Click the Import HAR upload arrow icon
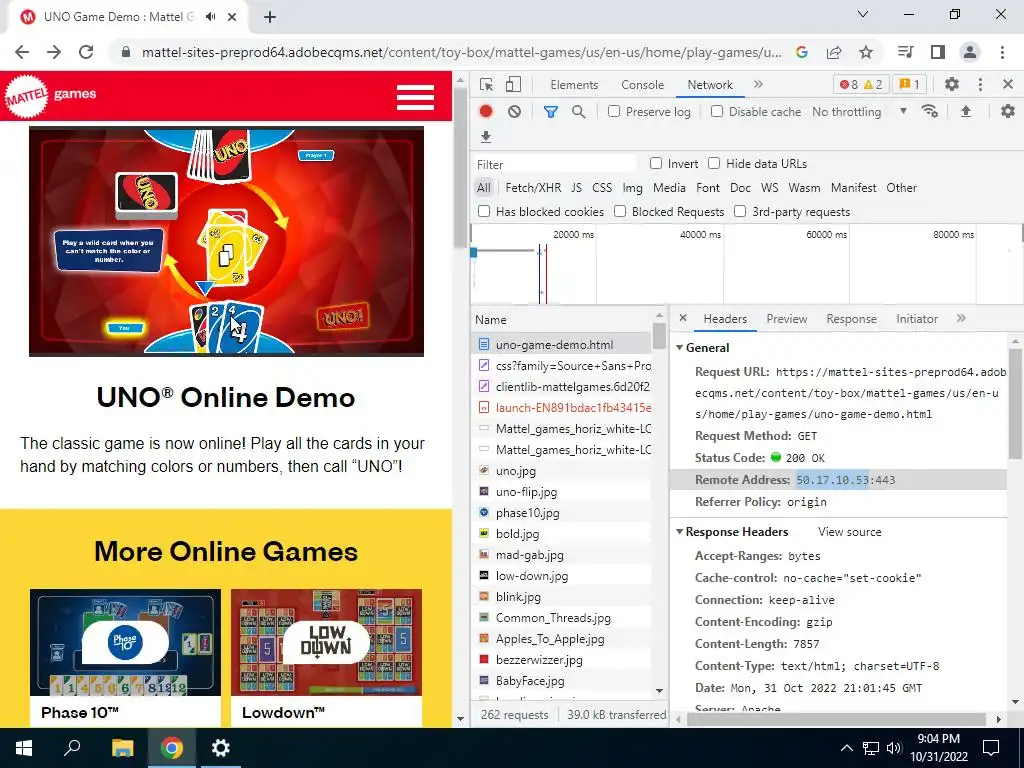The image size is (1024, 768). click(966, 112)
